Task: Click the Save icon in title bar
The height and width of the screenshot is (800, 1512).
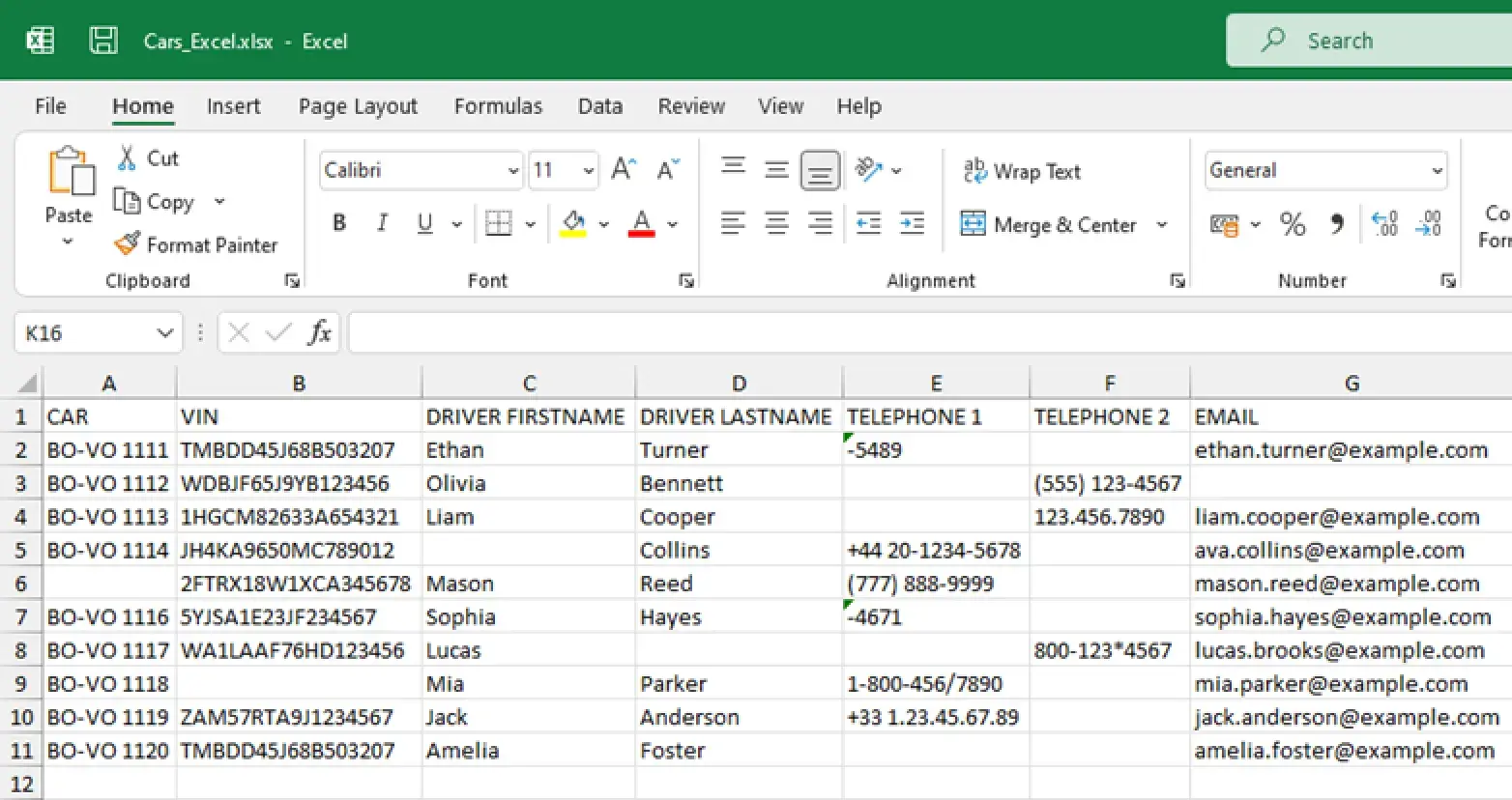Action: pyautogui.click(x=103, y=41)
